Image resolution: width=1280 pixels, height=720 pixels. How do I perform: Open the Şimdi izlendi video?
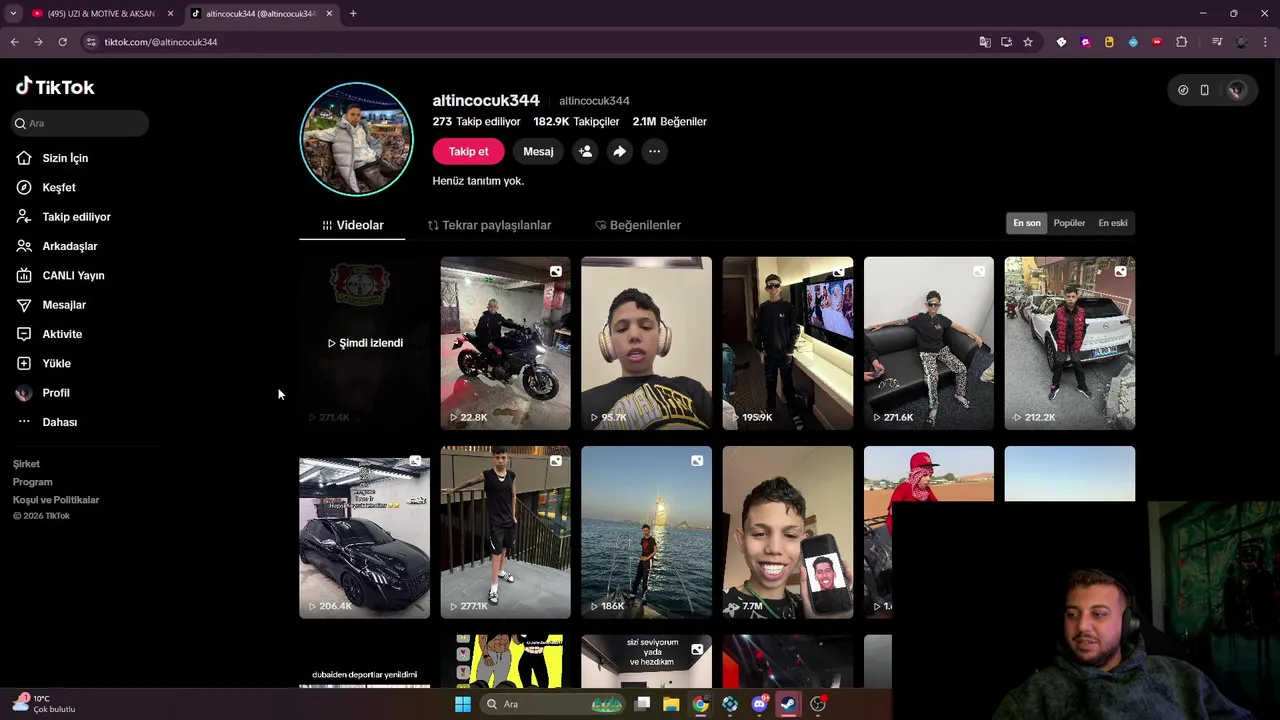[x=364, y=343]
